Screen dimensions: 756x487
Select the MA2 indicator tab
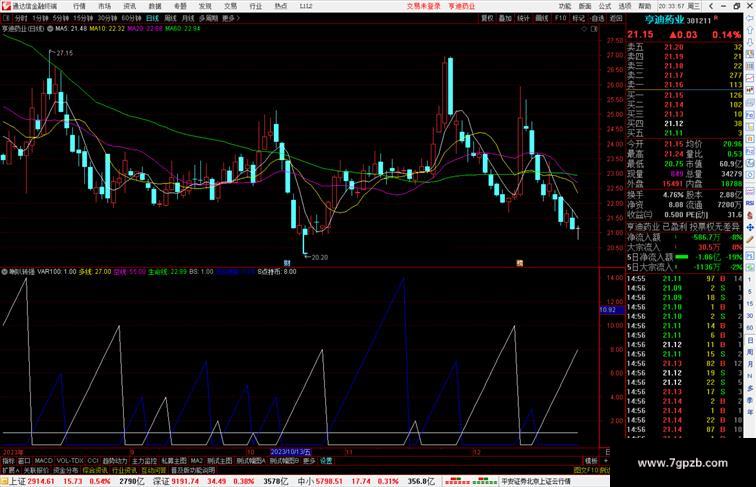pyautogui.click(x=196, y=461)
